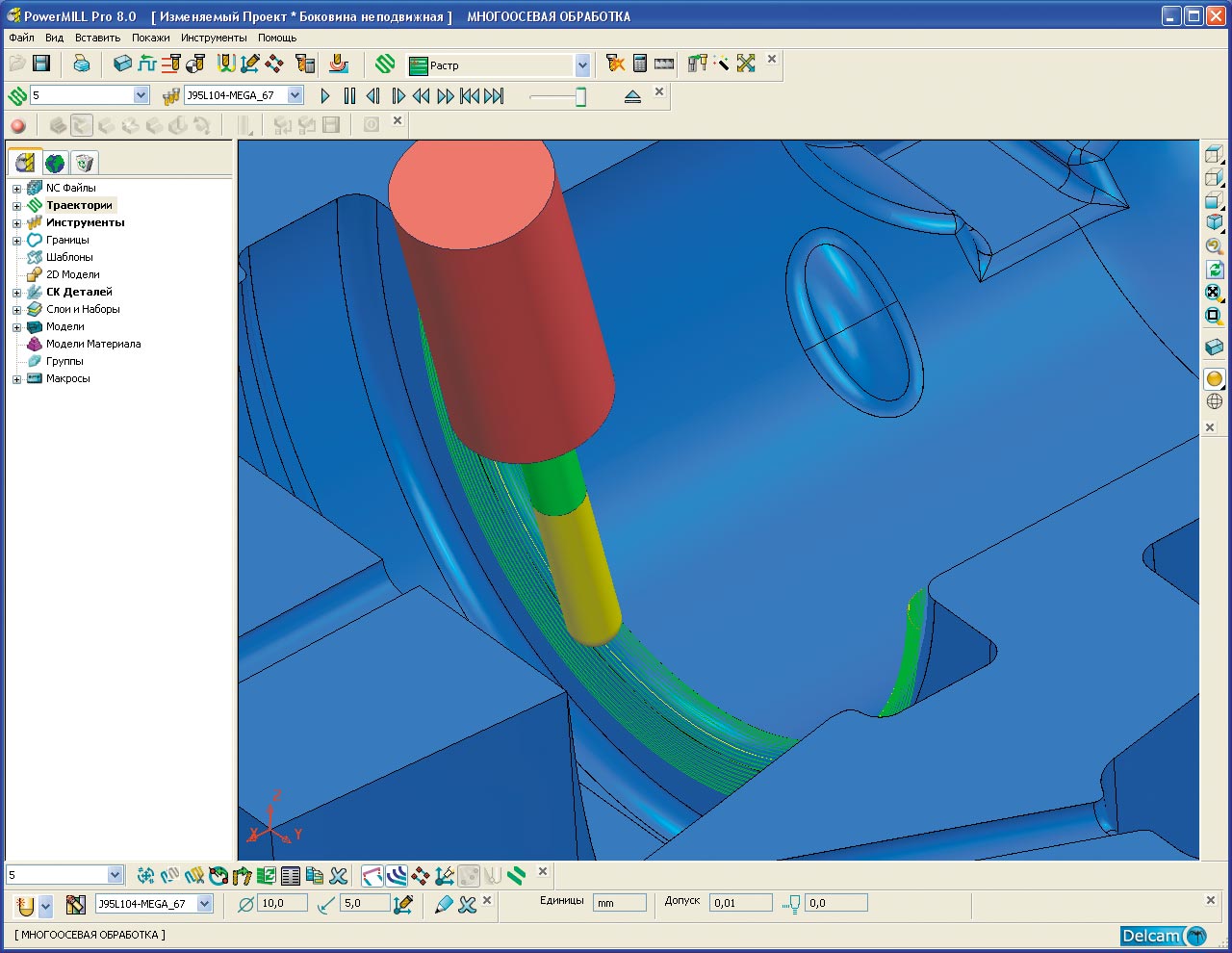
Task: Open the Block definition icon
Action: coord(122,64)
